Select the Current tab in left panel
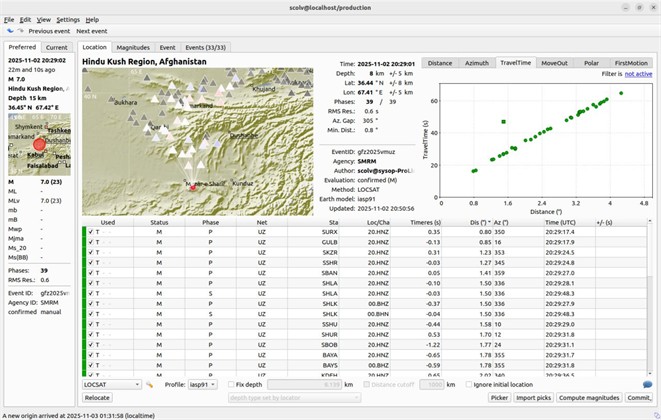The height and width of the screenshot is (420, 661). (56, 48)
